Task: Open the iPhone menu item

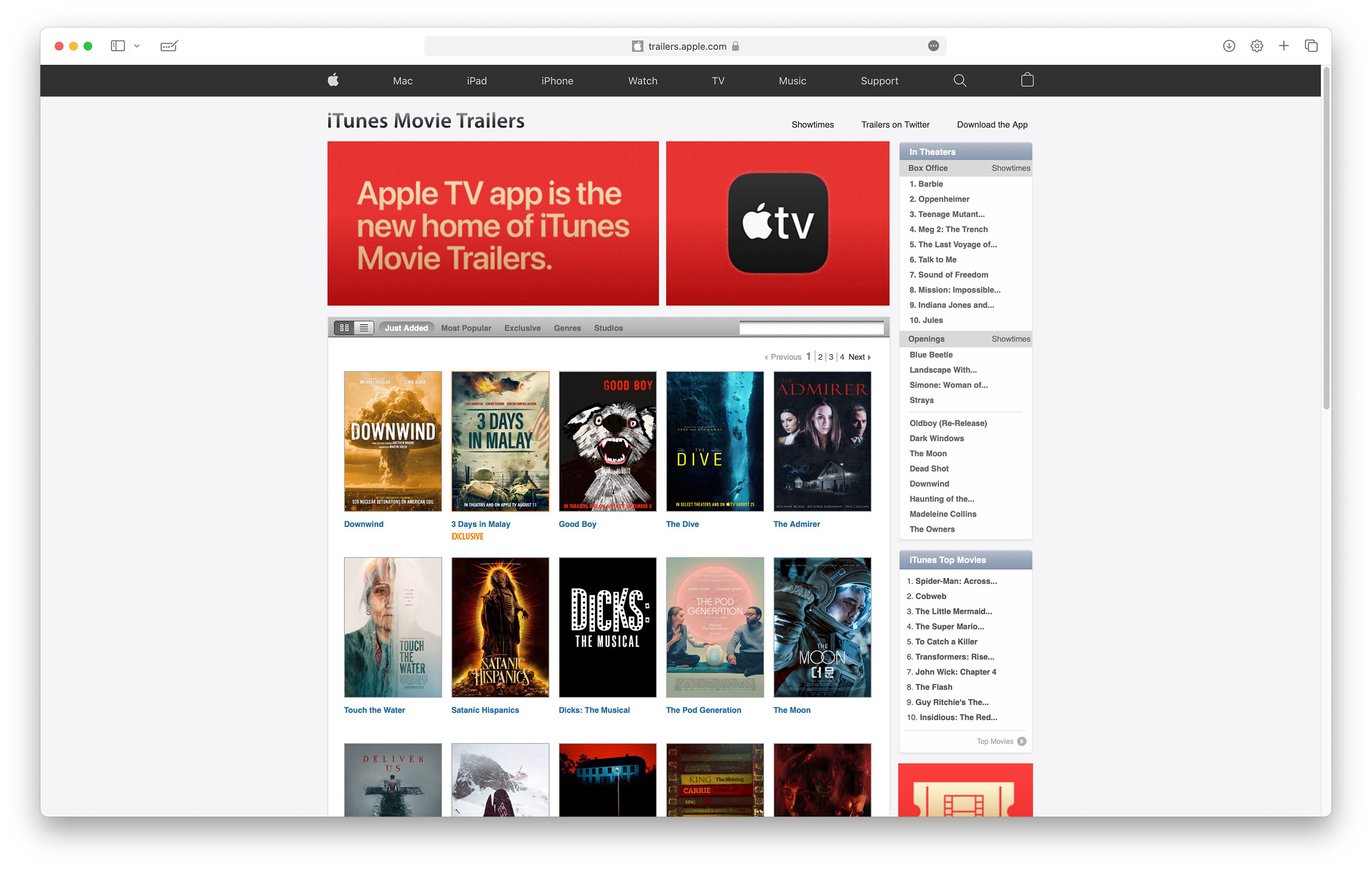Action: [x=557, y=81]
